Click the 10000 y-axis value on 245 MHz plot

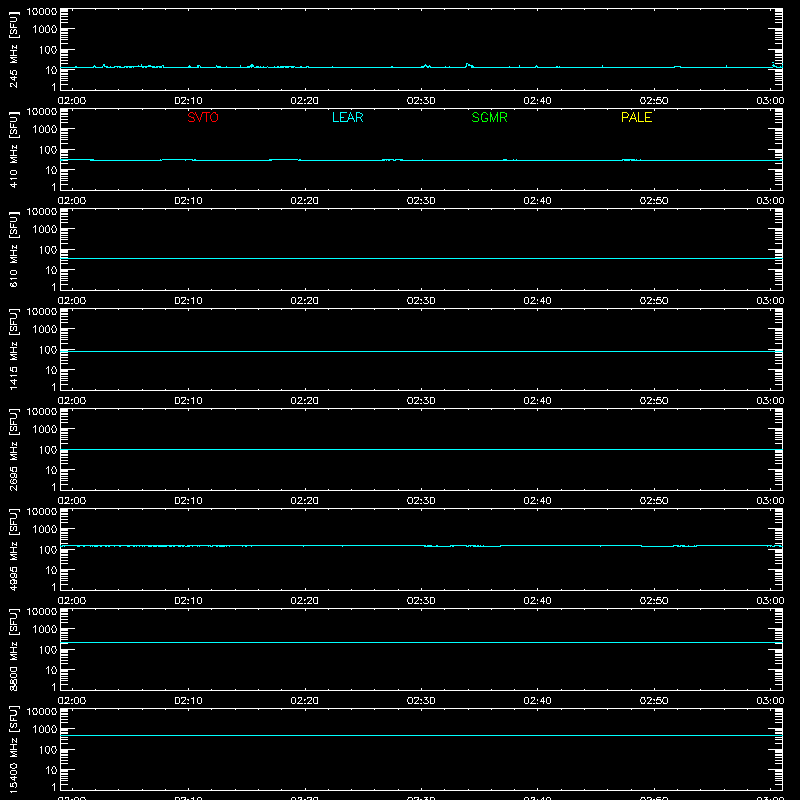pos(42,12)
